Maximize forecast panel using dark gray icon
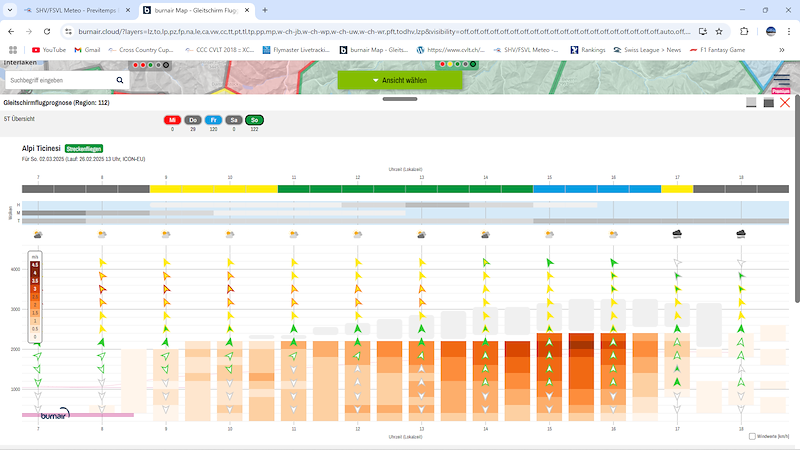 click(x=768, y=103)
